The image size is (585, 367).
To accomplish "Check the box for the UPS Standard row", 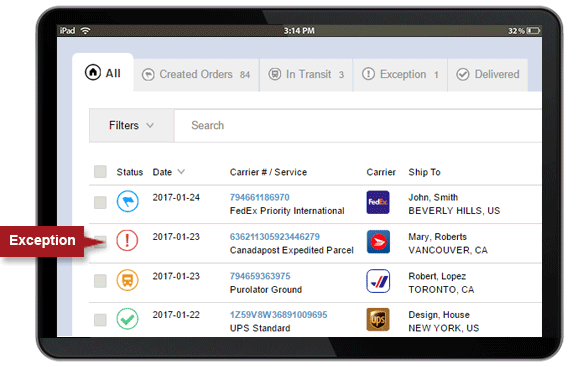I will (x=100, y=320).
